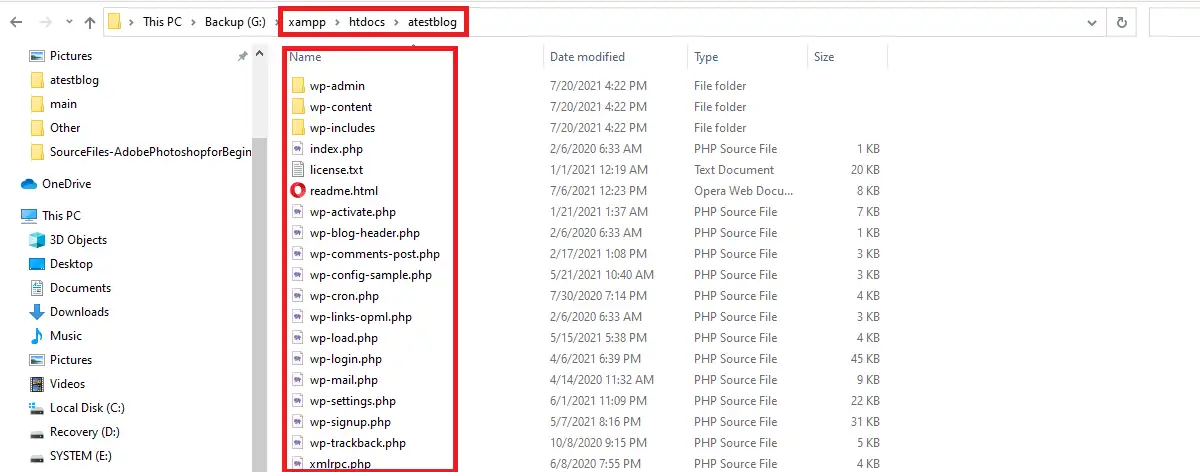Select the wp-content folder icon

click(x=298, y=107)
